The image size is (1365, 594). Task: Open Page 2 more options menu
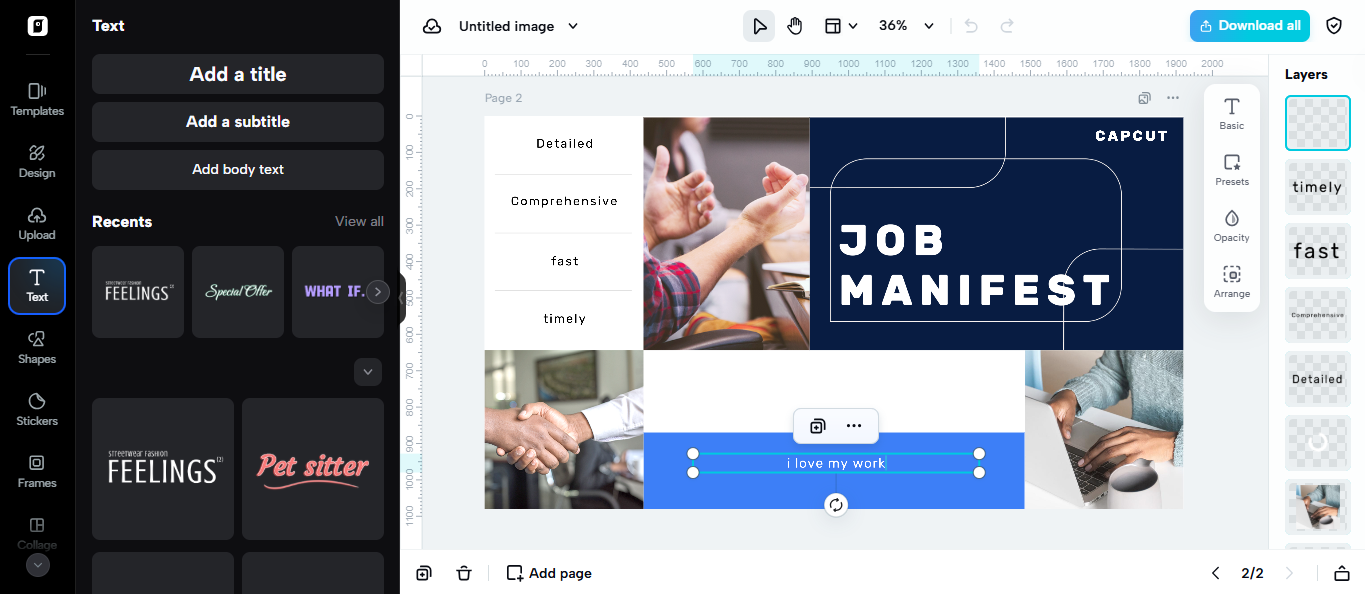pos(1172,98)
